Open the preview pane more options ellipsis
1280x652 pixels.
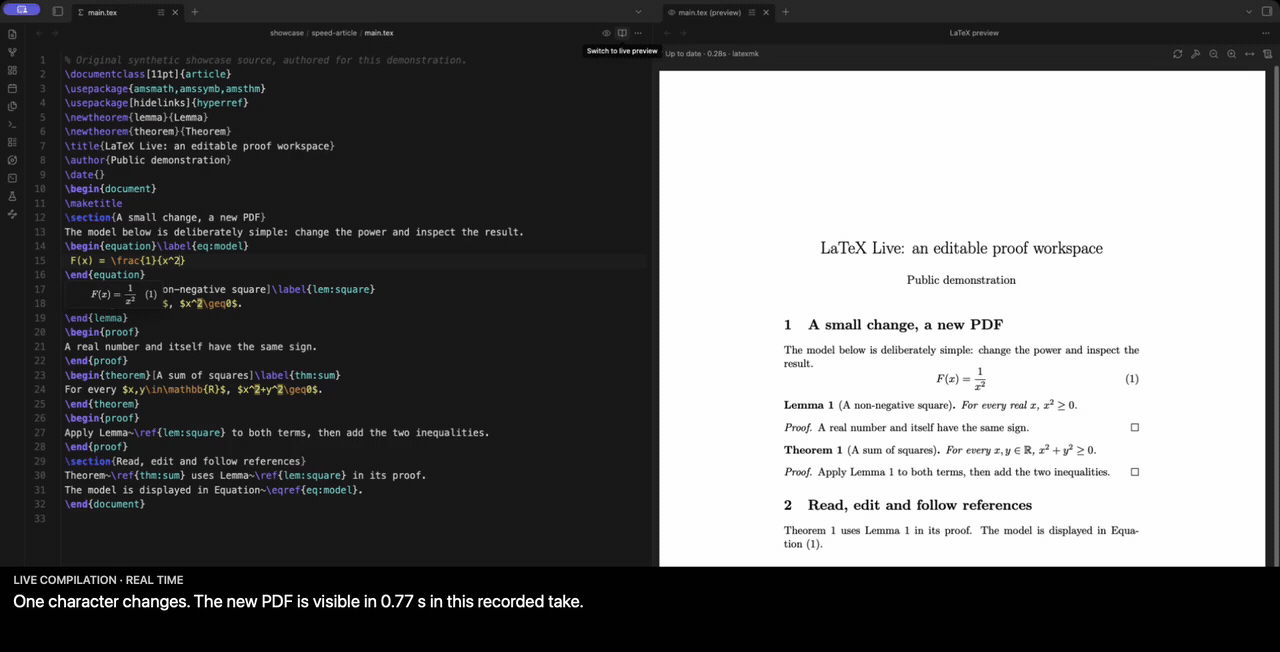point(1267,33)
